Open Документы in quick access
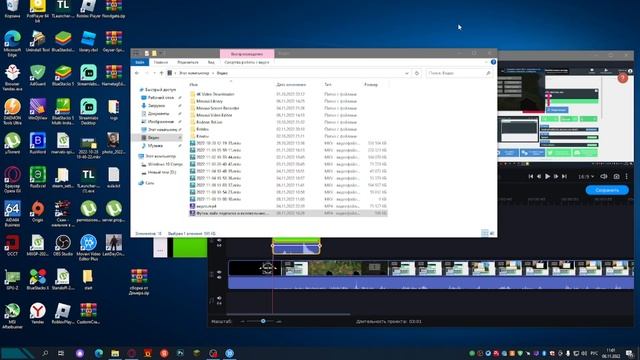This screenshot has width=640, height=360. (x=158, y=113)
